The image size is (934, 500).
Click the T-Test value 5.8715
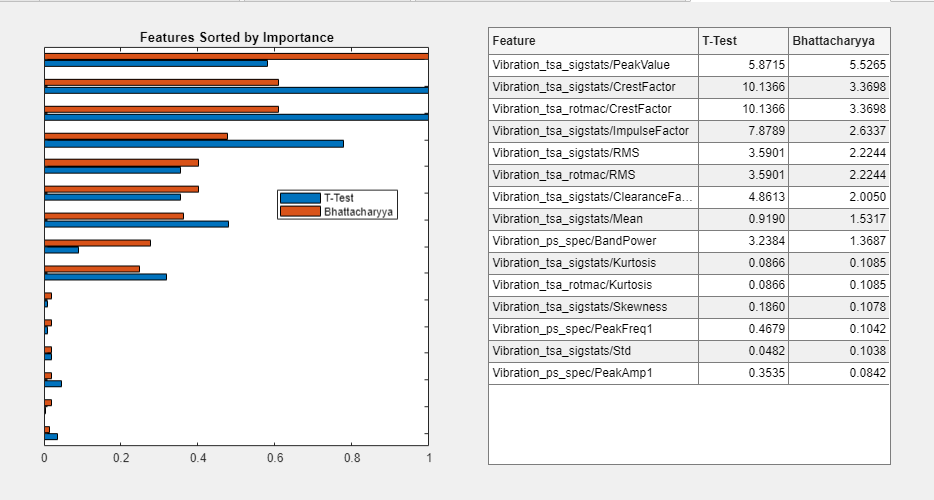[x=743, y=64]
